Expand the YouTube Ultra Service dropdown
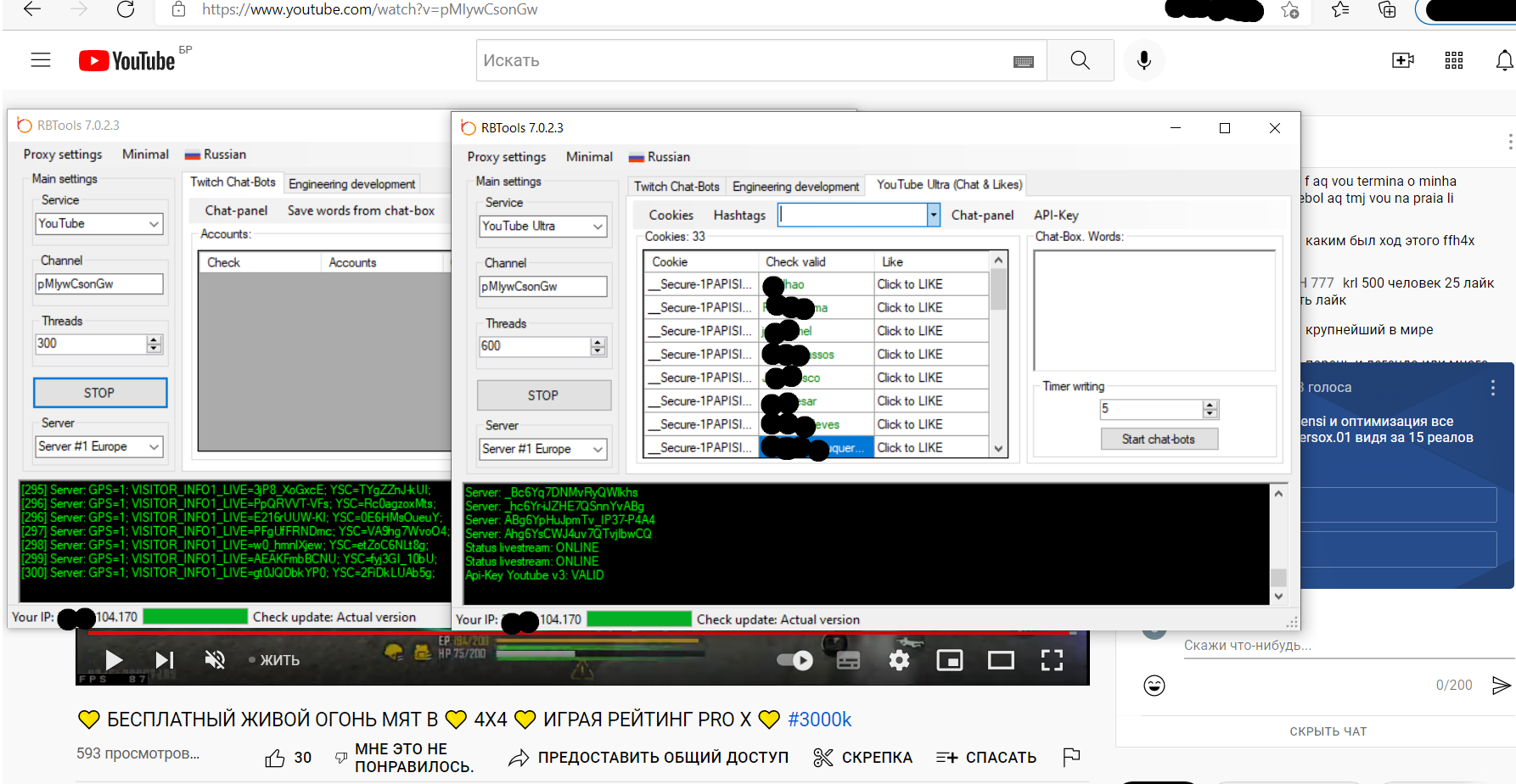 pos(598,227)
